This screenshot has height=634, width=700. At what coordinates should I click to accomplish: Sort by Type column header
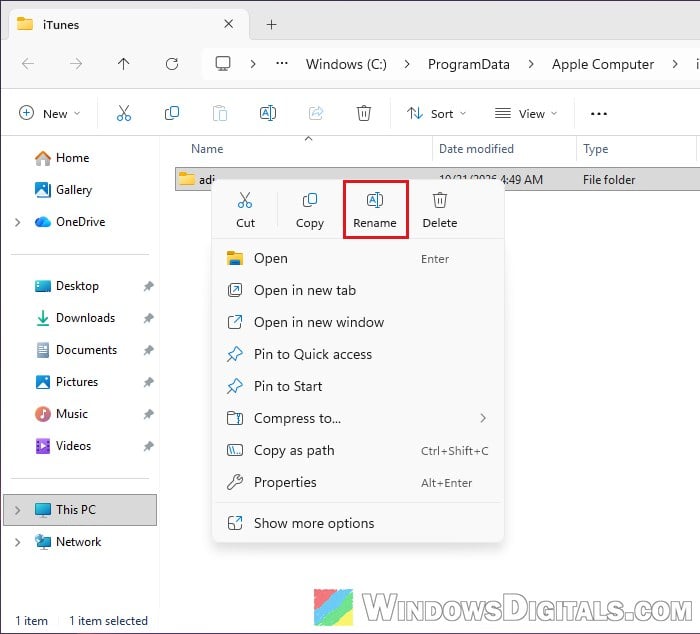coord(596,149)
